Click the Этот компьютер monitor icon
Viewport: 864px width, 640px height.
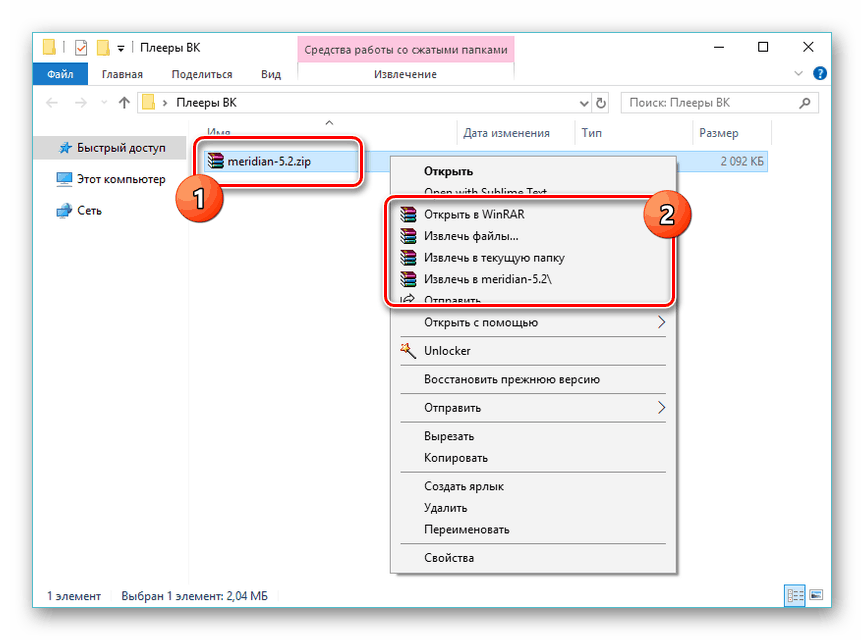click(64, 179)
